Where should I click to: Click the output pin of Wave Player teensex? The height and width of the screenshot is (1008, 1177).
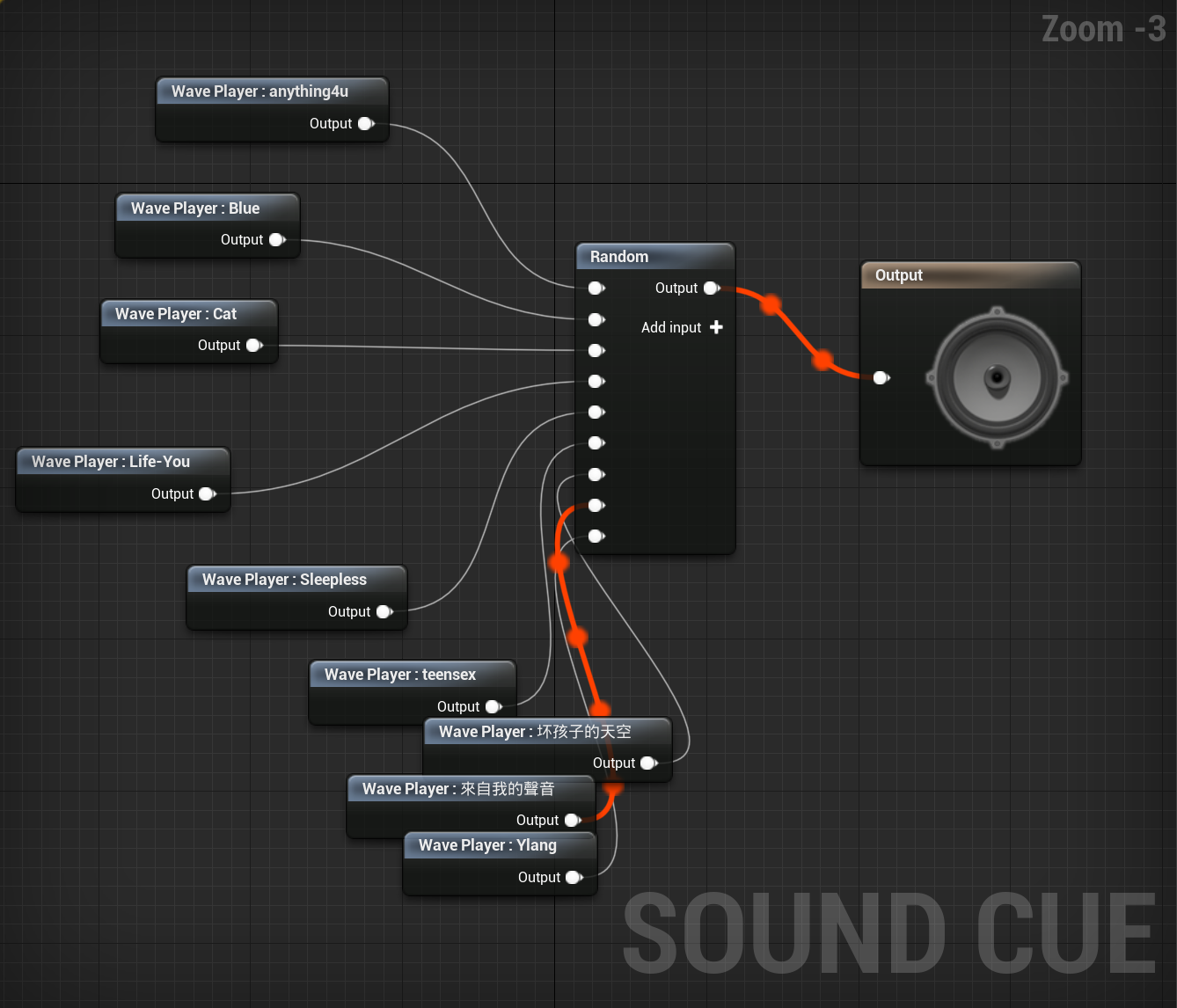[x=493, y=707]
